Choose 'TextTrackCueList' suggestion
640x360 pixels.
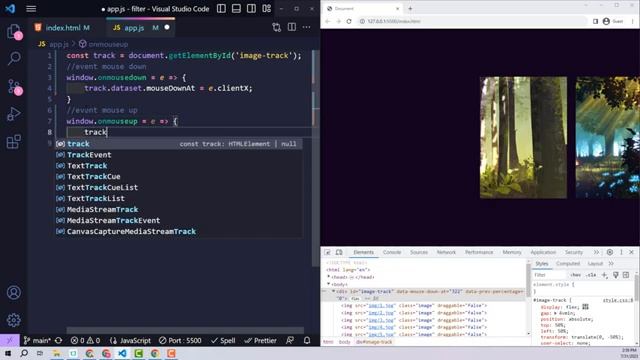tap(179, 187)
